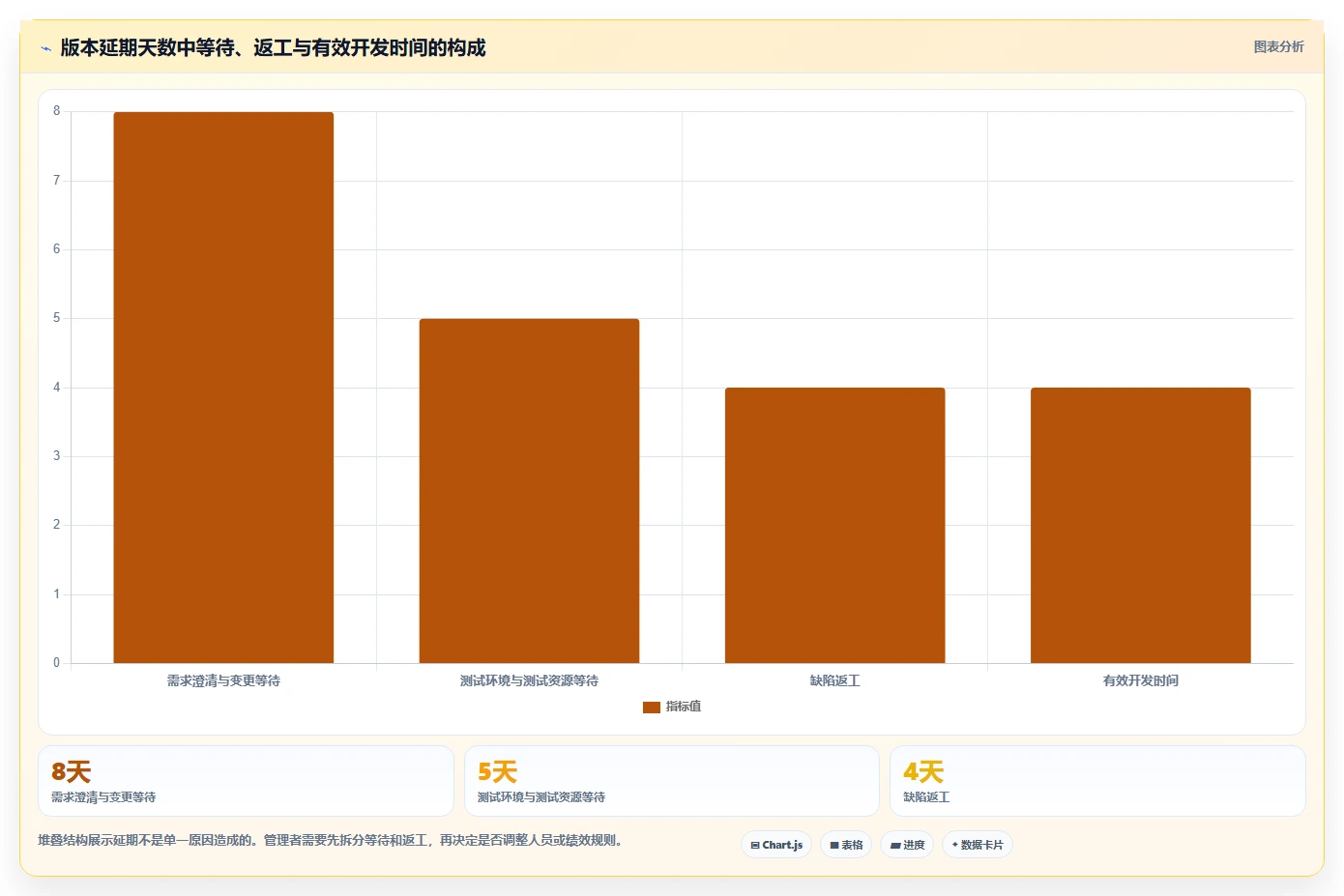Screen dimensions: 1344x896
Task: Click the 进度 tag
Action: [x=907, y=845]
